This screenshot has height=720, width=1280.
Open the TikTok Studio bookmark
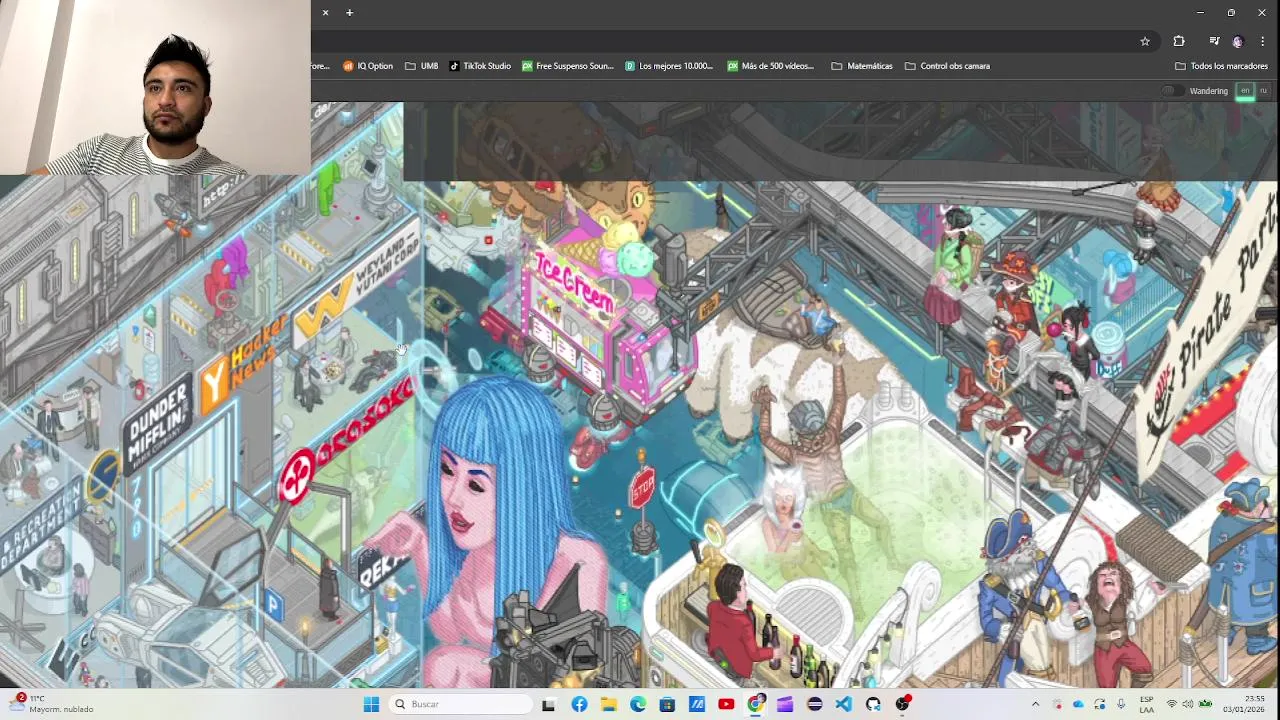click(480, 66)
